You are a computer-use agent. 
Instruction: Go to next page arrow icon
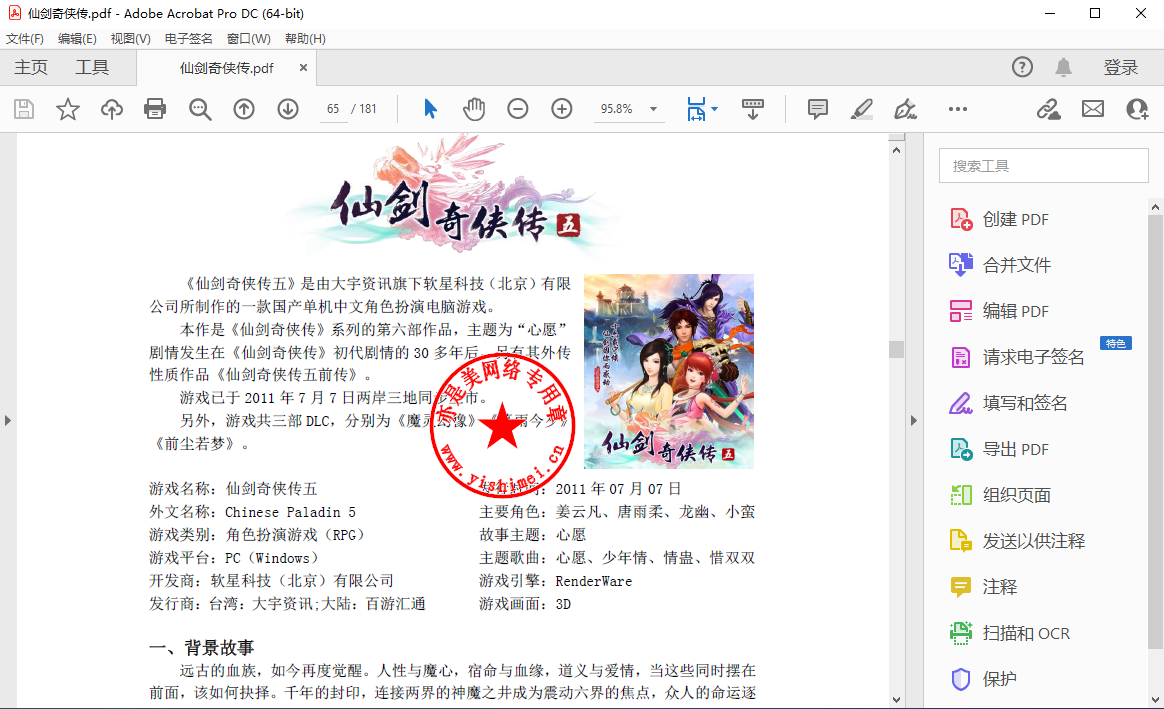[x=288, y=109]
